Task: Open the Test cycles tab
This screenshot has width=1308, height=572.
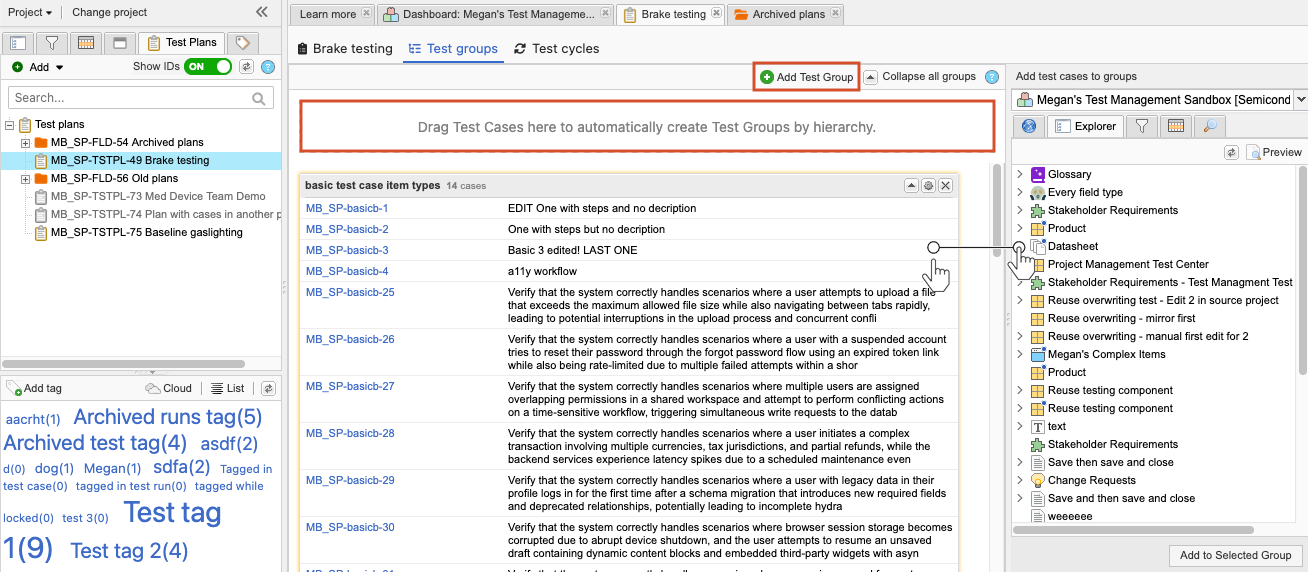Action: 556,48
